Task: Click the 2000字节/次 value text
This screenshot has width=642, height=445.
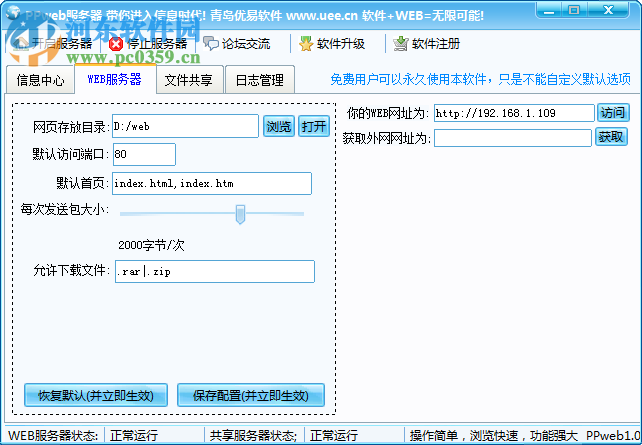Action: (151, 245)
